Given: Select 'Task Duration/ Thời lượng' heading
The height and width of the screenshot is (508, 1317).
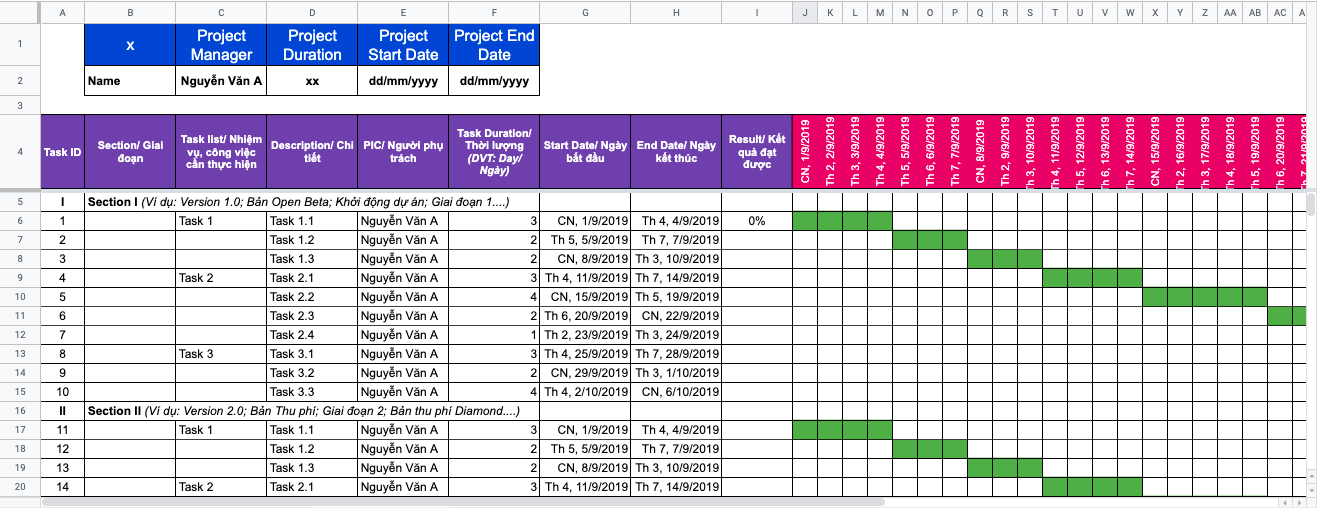Looking at the screenshot, I should point(494,152).
